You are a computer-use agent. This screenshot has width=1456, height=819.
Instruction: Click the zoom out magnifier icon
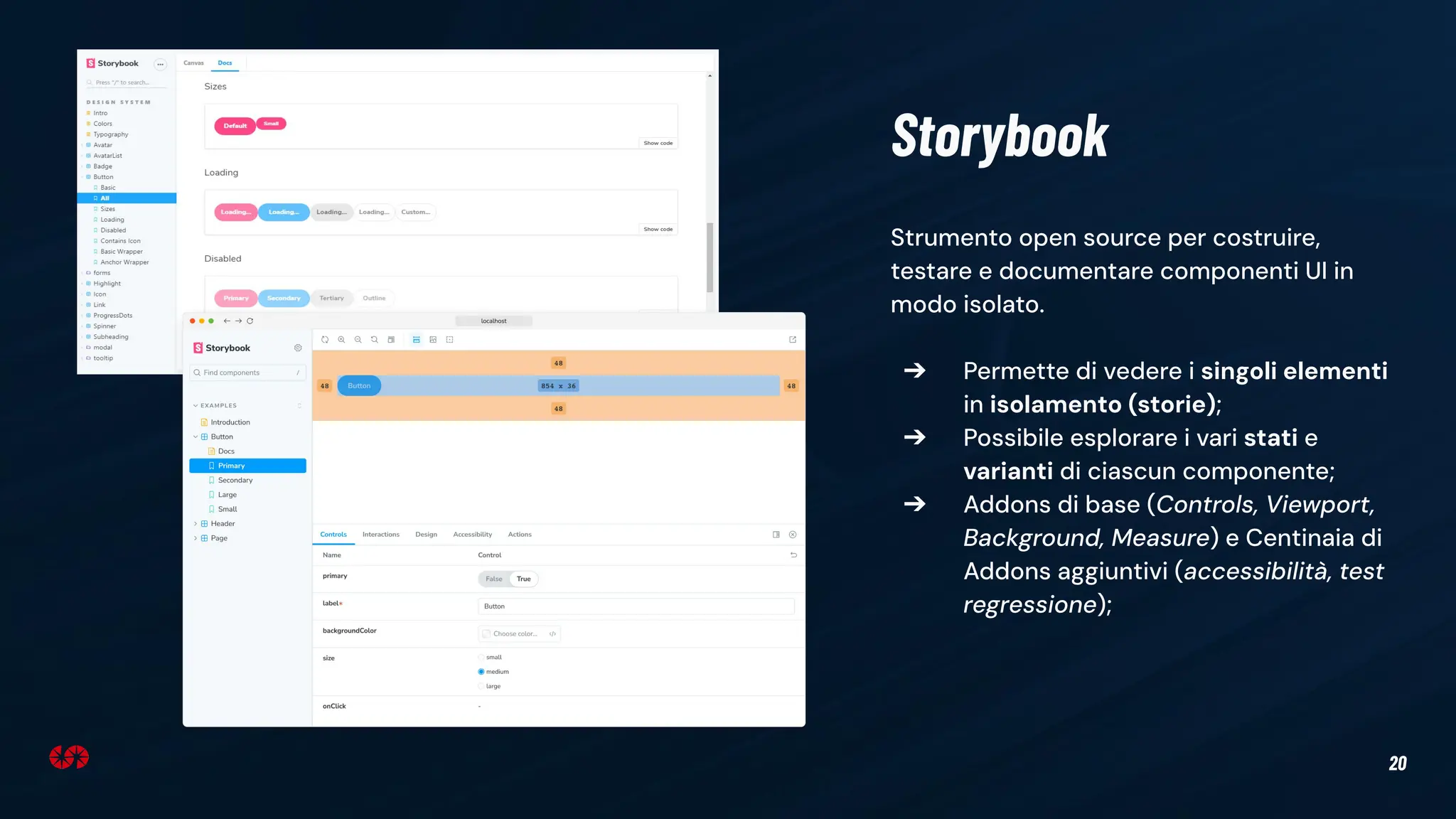coord(358,340)
